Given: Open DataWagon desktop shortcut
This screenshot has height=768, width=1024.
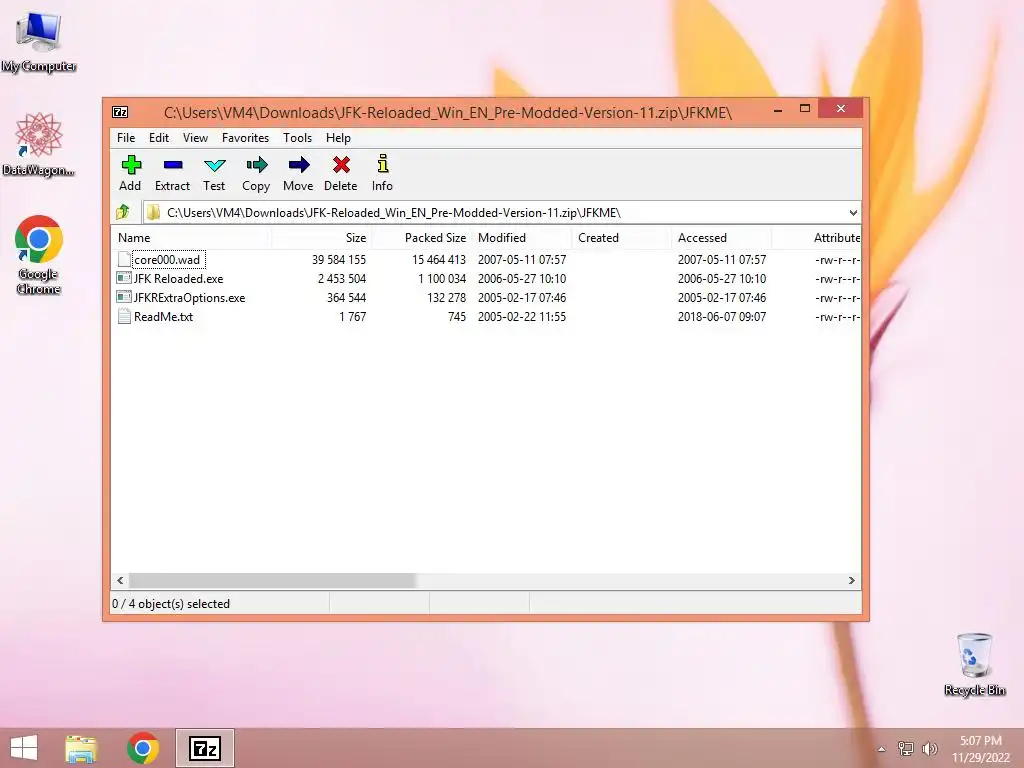Looking at the screenshot, I should pos(39,144).
